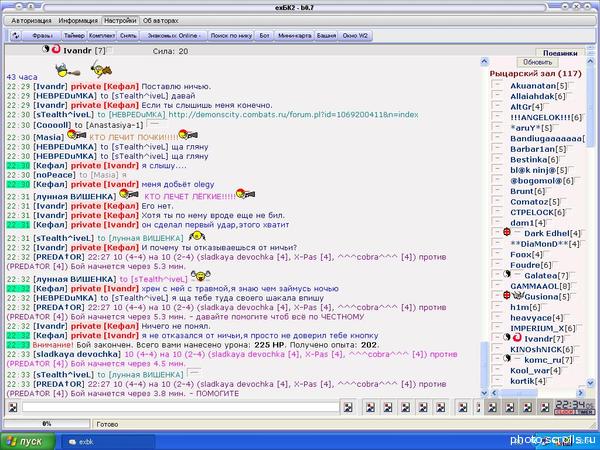Click the private-message icon beside heavyace
Image resolution: width=600 pixels, height=450 pixels.
pos(497,317)
